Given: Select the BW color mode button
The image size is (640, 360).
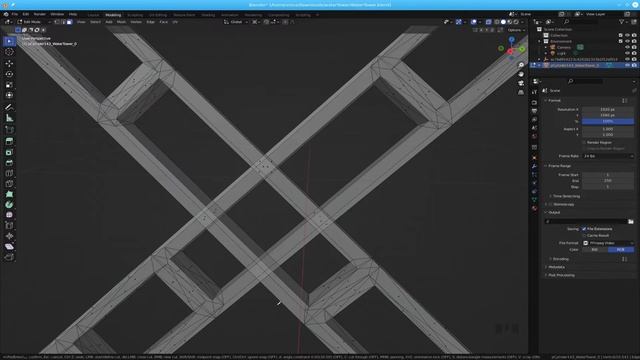Looking at the screenshot, I should click(x=595, y=249).
